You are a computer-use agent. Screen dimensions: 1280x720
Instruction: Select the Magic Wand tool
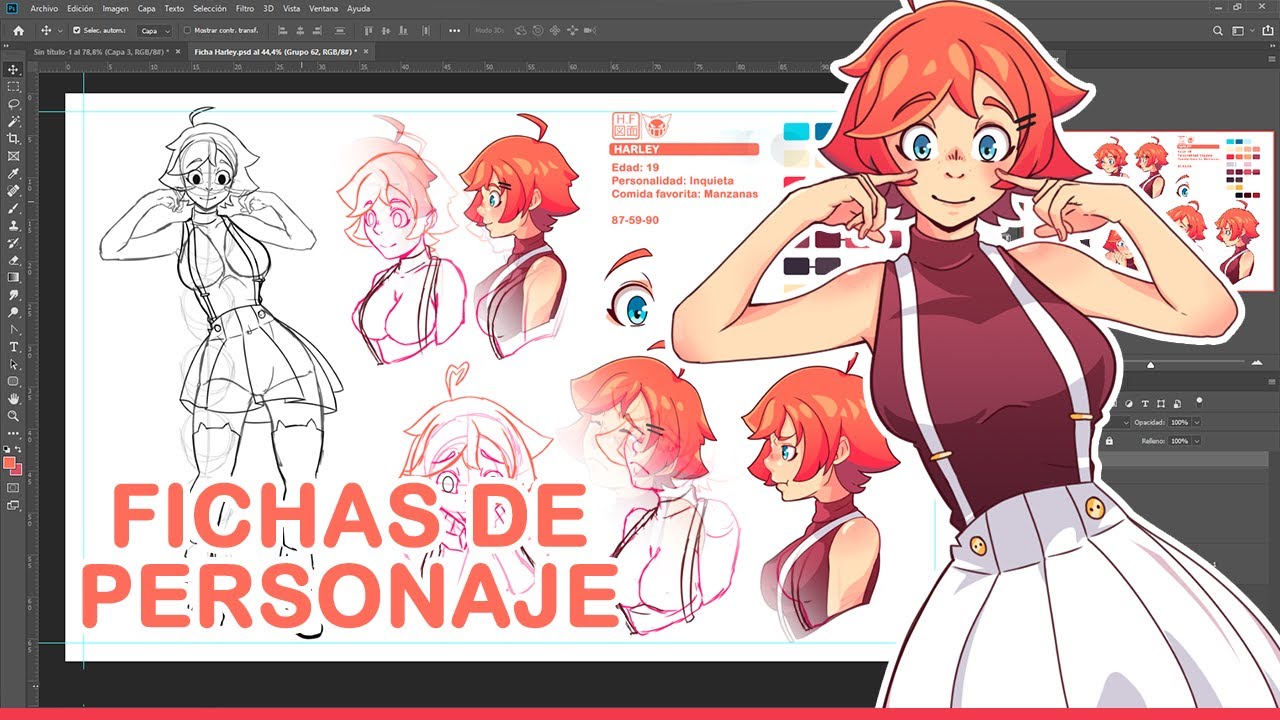(x=14, y=121)
